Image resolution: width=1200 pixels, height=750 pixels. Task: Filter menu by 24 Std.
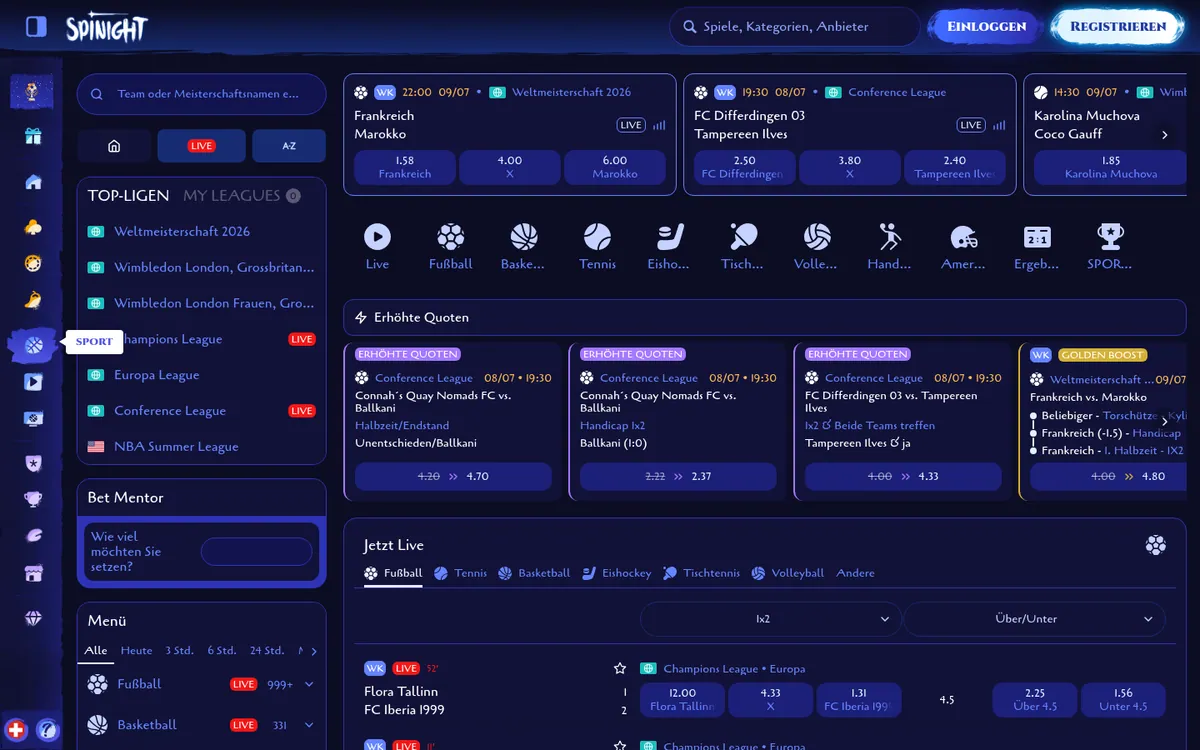click(267, 651)
